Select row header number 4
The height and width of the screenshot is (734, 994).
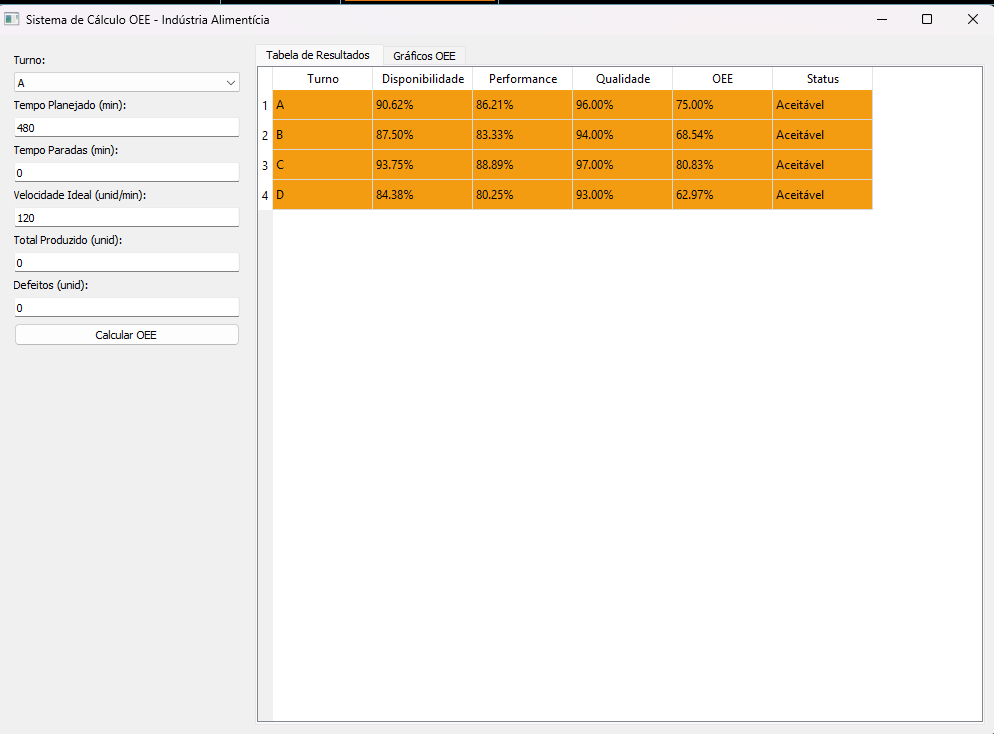tap(265, 195)
